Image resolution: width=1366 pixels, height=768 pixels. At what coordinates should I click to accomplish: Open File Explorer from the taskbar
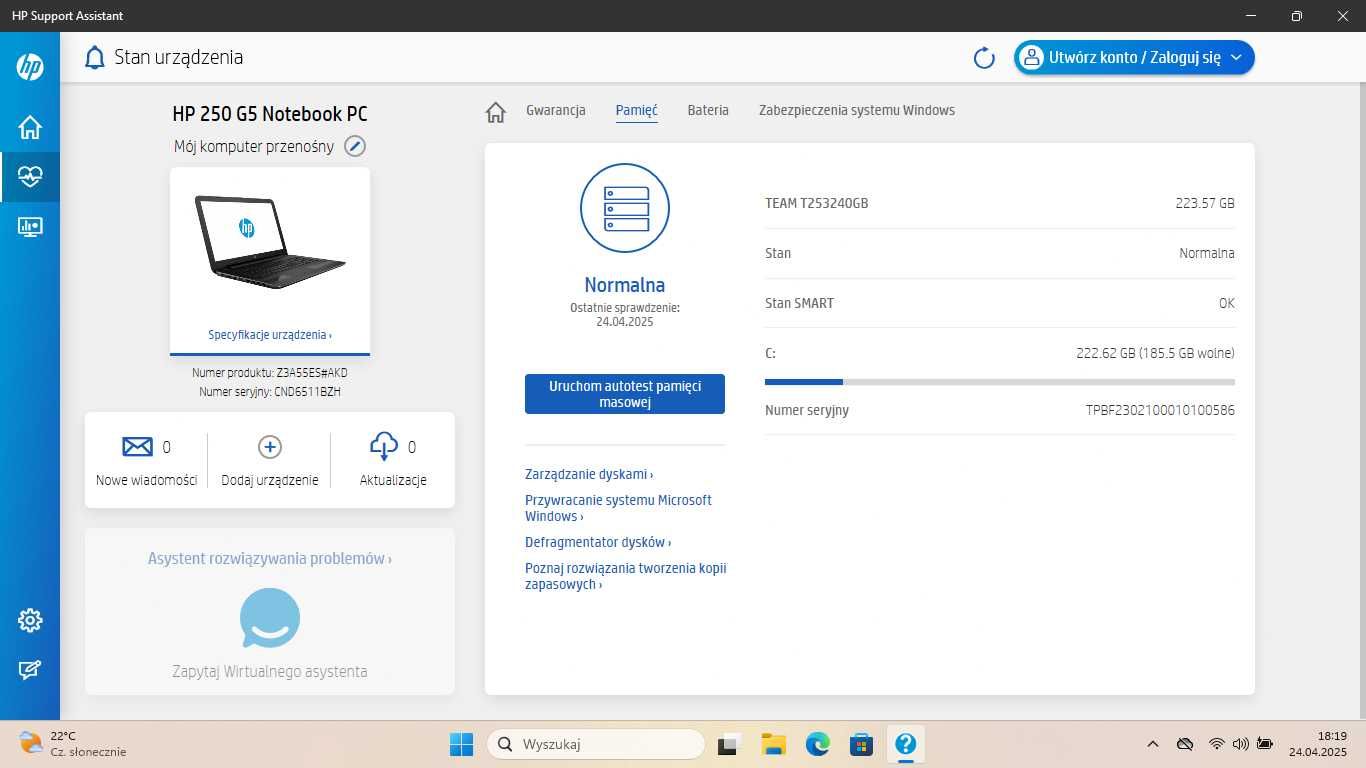tap(773, 744)
